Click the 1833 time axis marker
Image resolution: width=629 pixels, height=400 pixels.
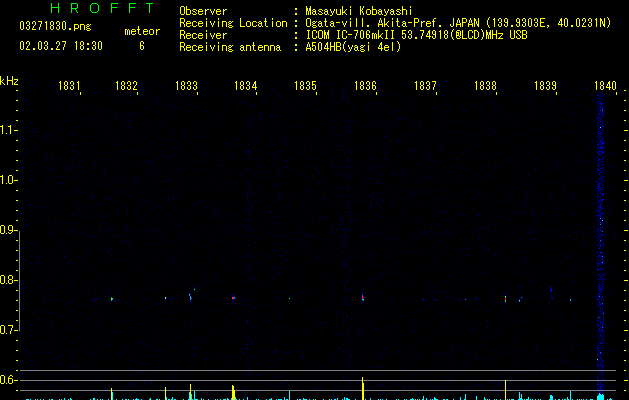(187, 86)
